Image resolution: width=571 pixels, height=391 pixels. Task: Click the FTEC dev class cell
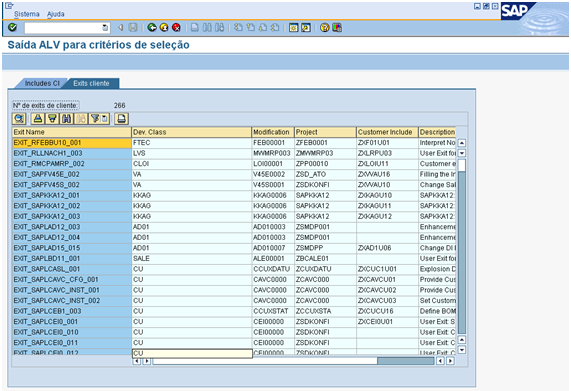click(x=192, y=143)
